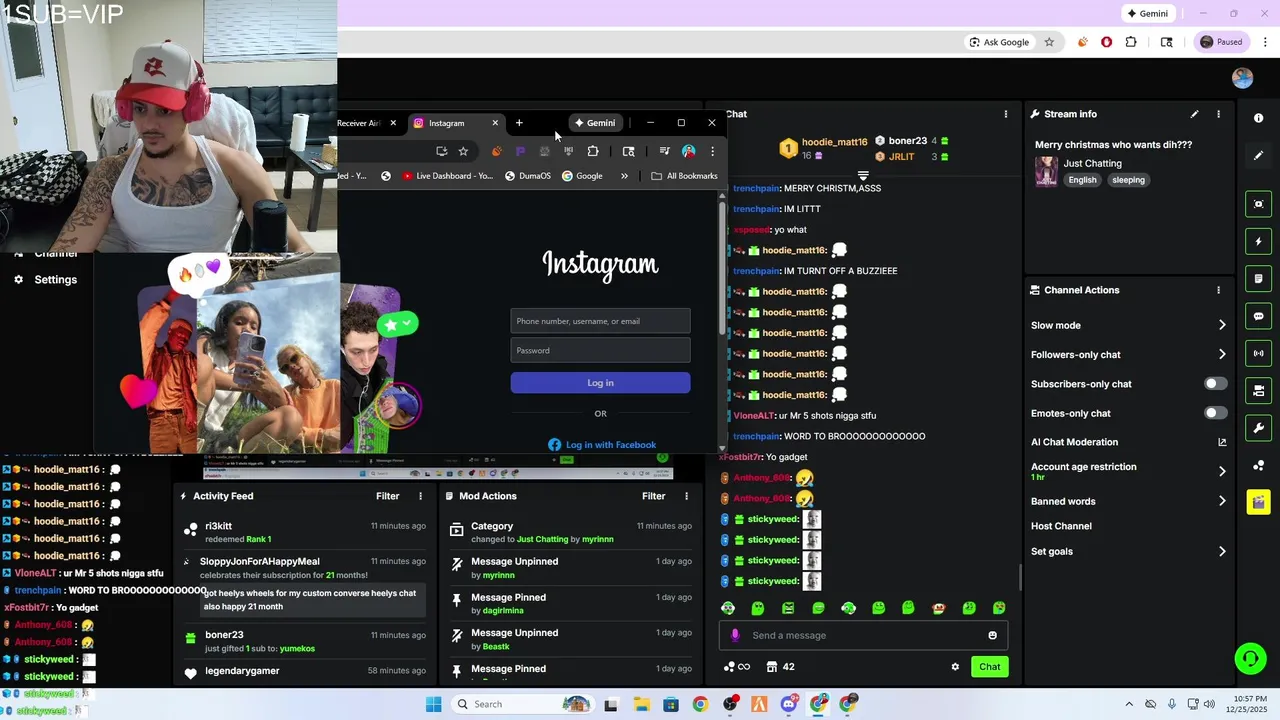Image resolution: width=1280 pixels, height=720 pixels.
Task: Click install app icon in Instagram address bar
Action: (x=441, y=151)
